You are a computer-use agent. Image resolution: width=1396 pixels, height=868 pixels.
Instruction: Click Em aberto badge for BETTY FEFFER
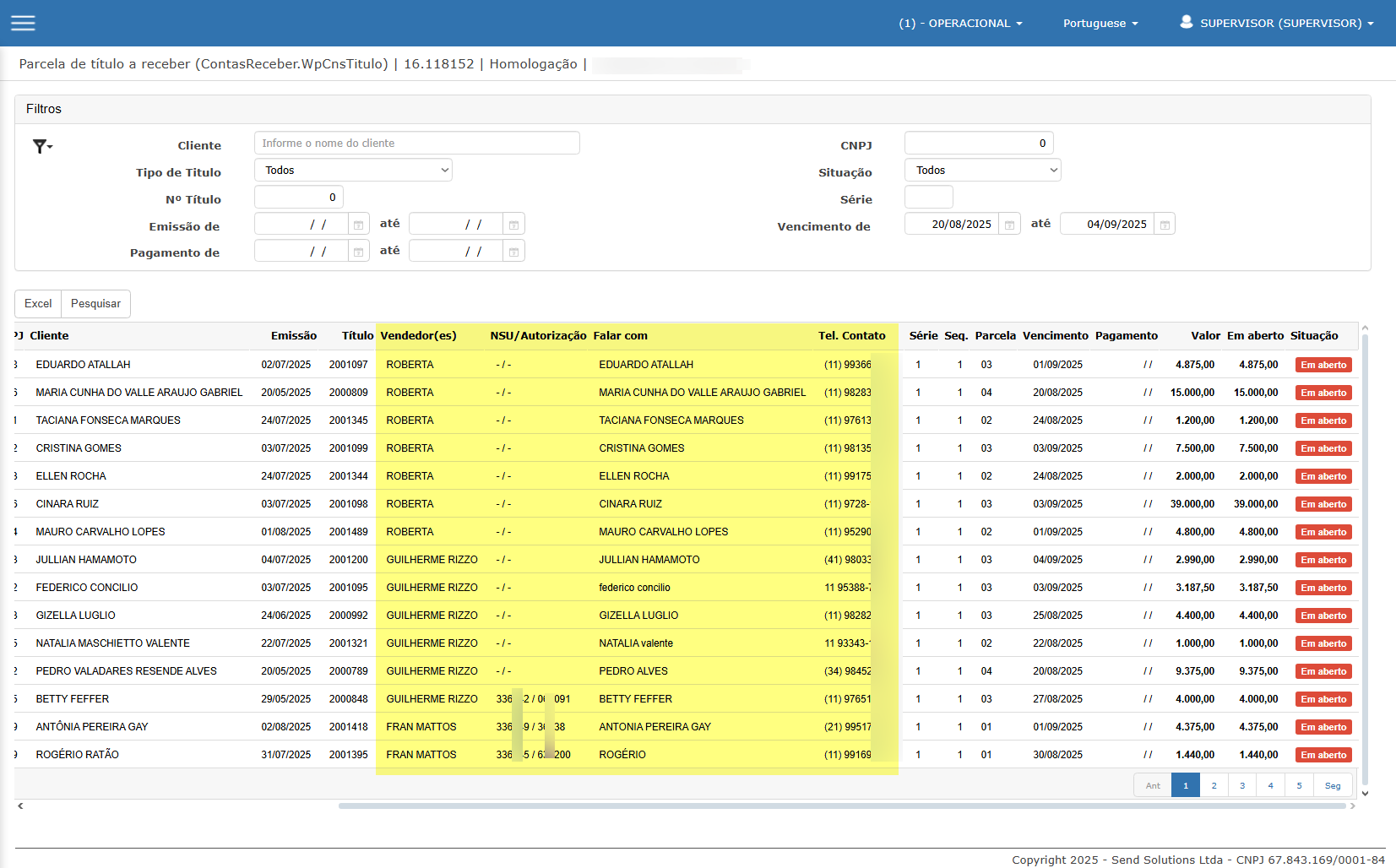coord(1323,699)
